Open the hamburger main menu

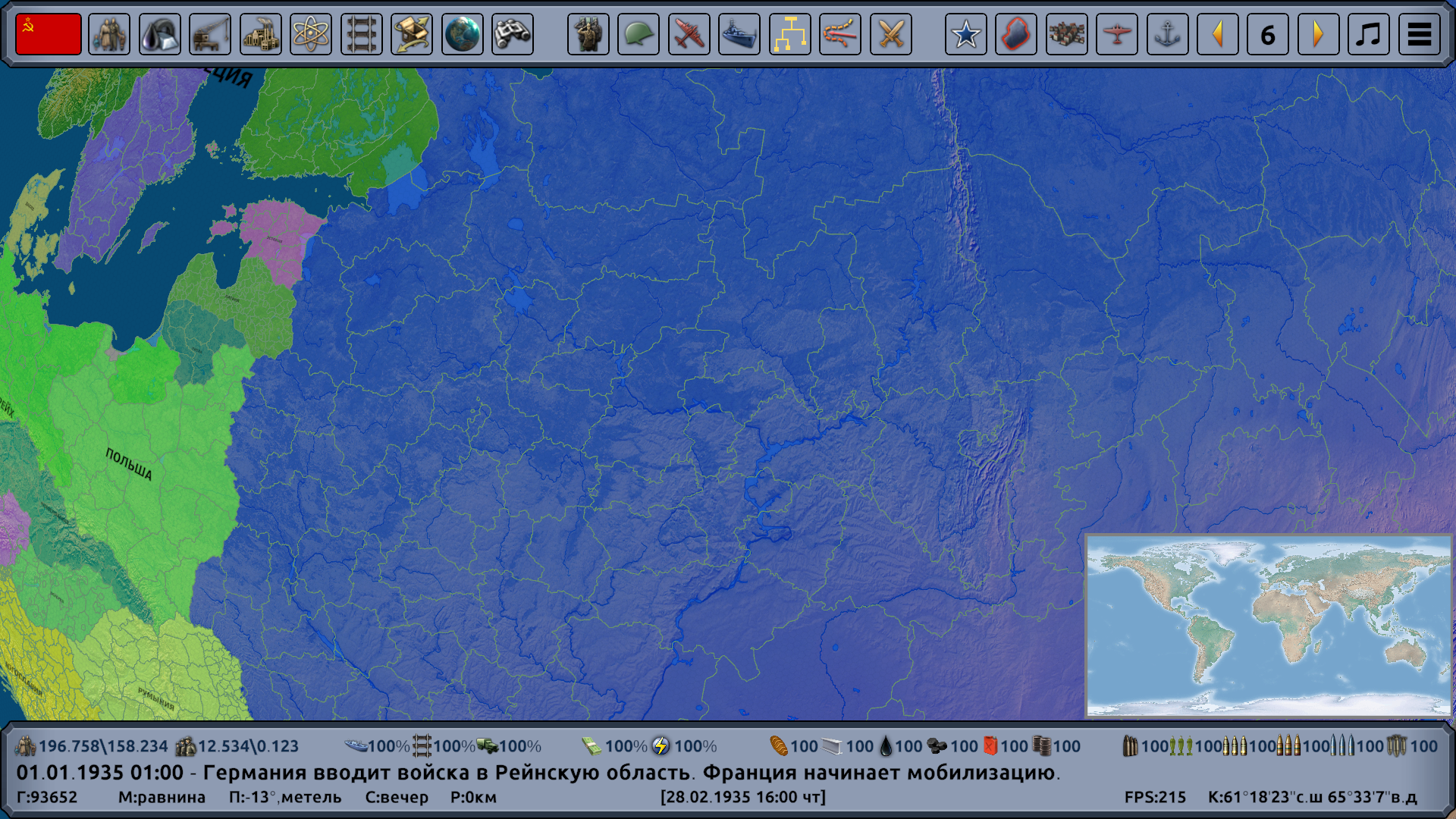(x=1419, y=34)
